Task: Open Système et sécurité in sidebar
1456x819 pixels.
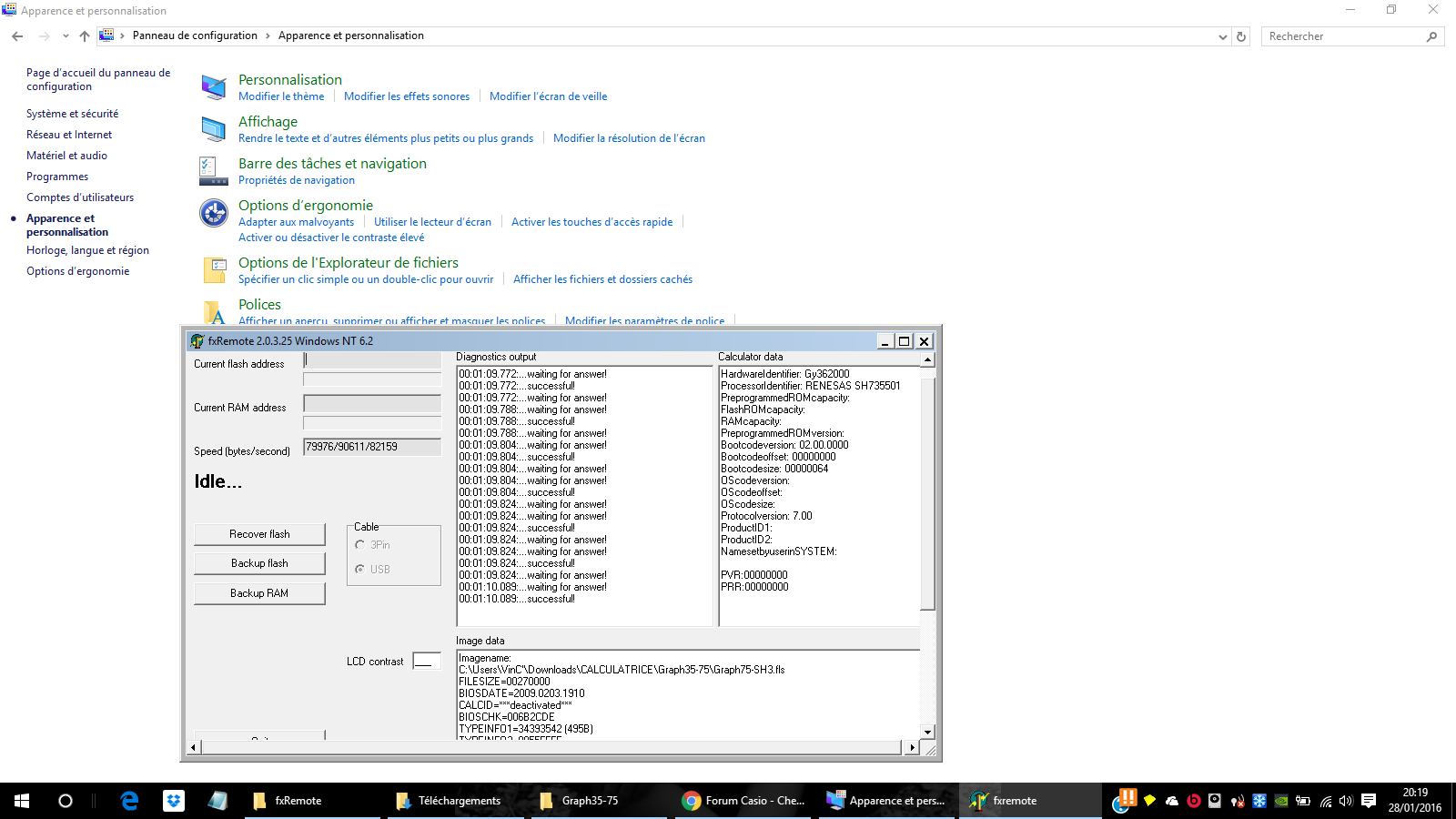Action: (72, 114)
